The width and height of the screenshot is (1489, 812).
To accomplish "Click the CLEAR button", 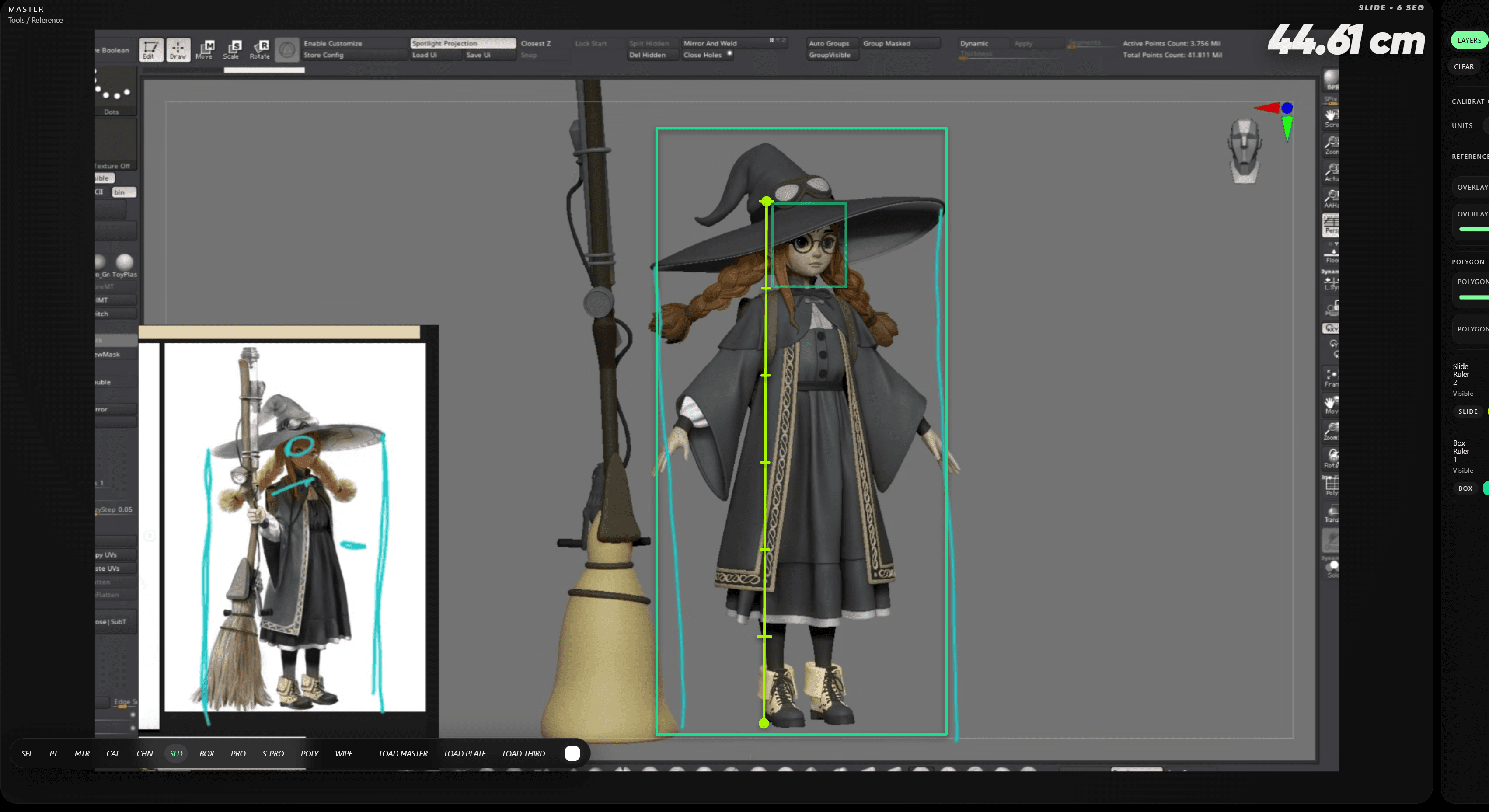I will click(1464, 67).
